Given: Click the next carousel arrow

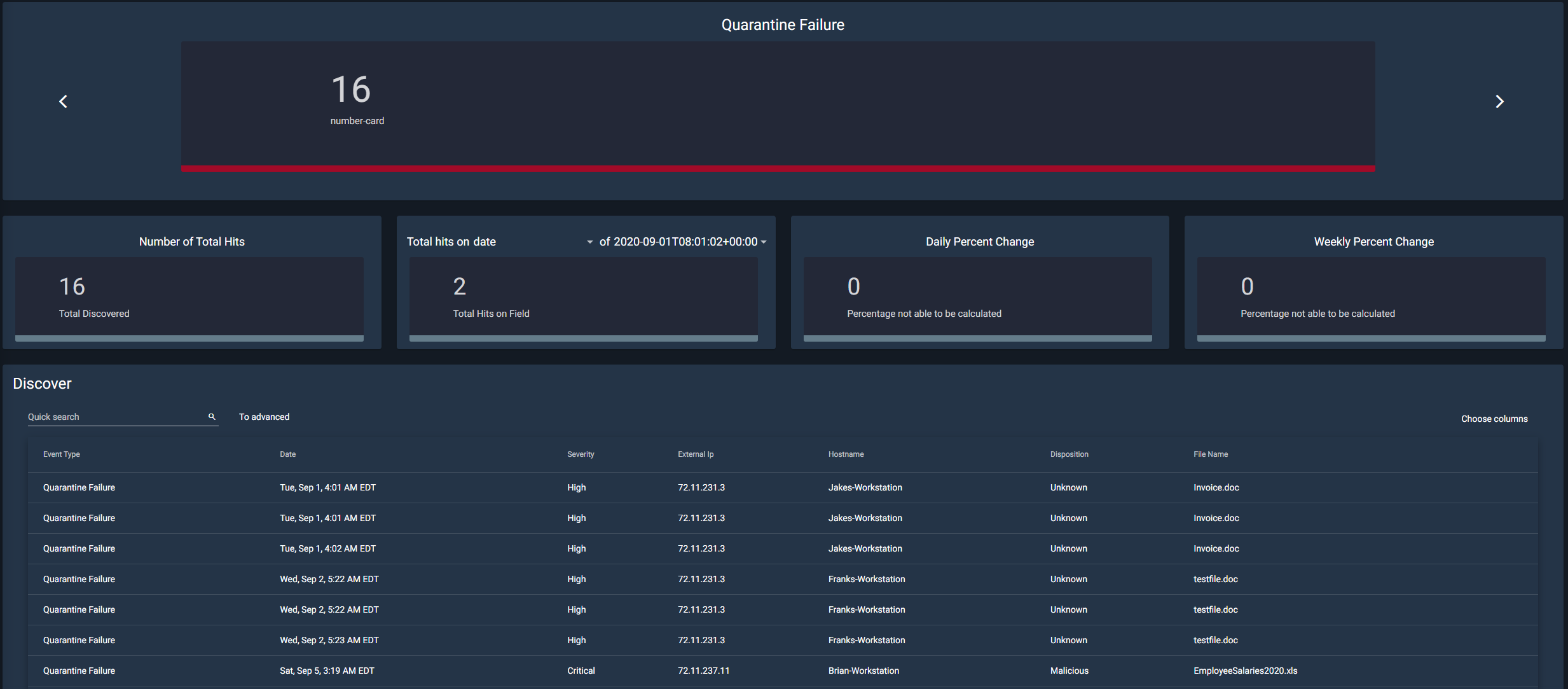Looking at the screenshot, I should [x=1499, y=101].
